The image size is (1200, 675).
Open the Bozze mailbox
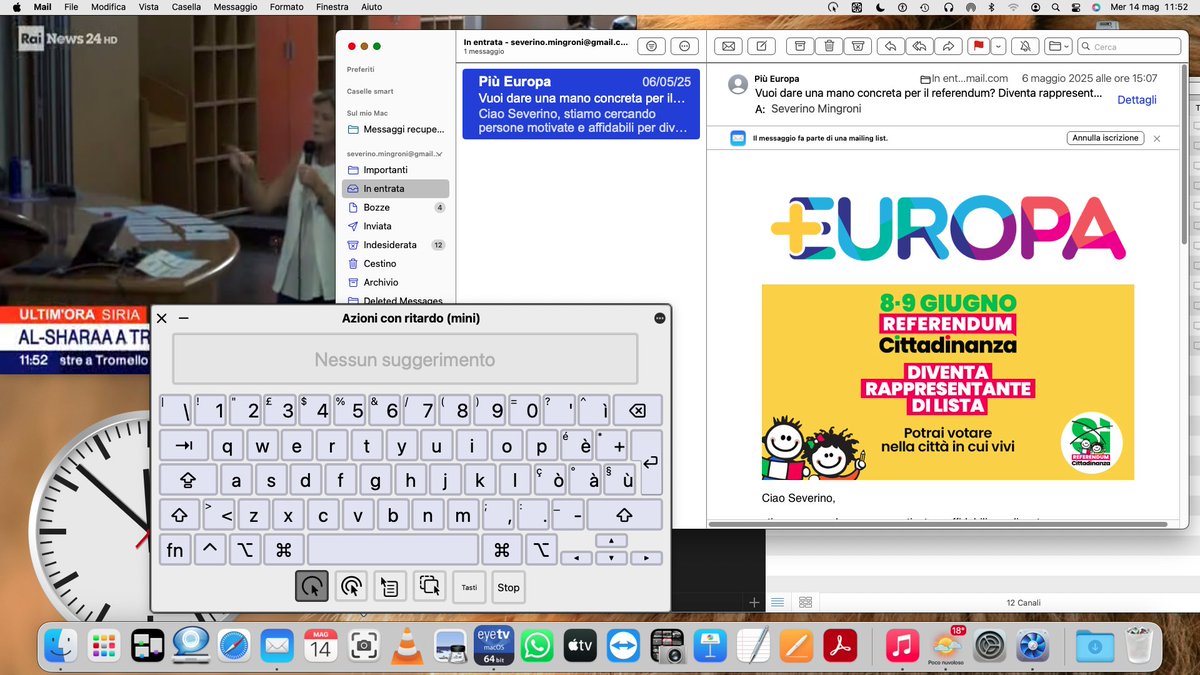pyautogui.click(x=396, y=207)
